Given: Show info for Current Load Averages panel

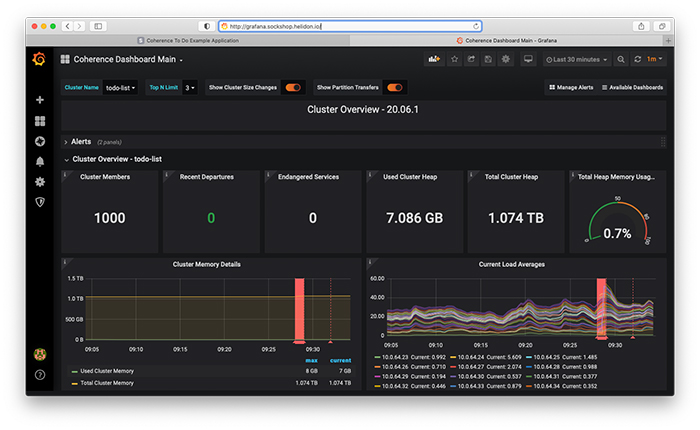Looking at the screenshot, I should 370,262.
